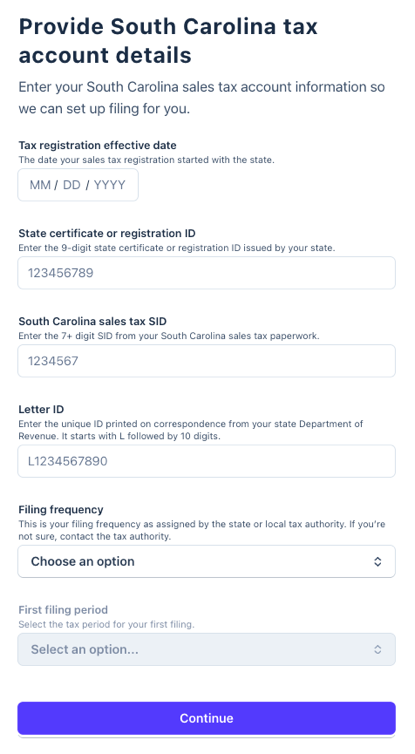415x754 pixels.
Task: Click the 'Tax registration effective date' label
Action: [98, 145]
